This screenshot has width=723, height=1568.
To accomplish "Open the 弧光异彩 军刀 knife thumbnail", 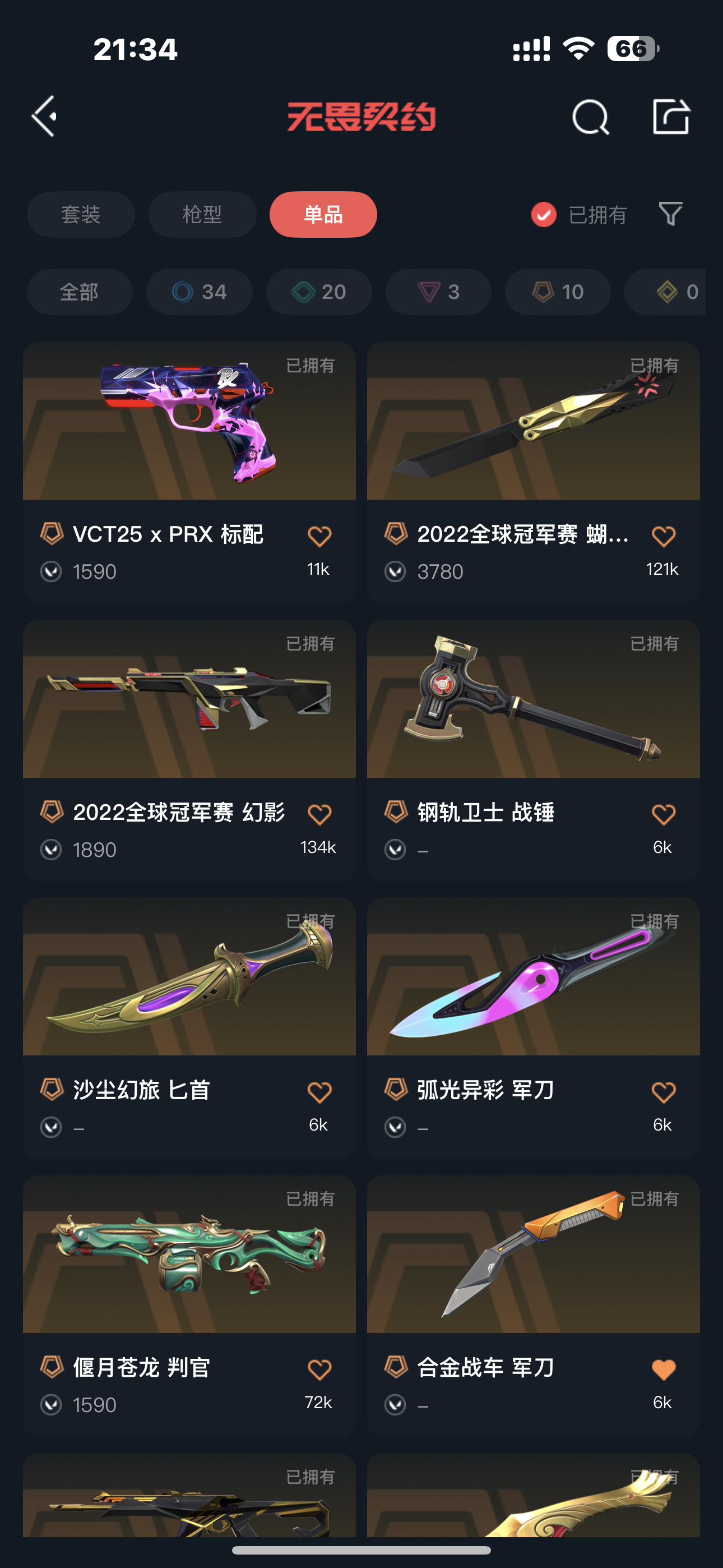I will 533,976.
